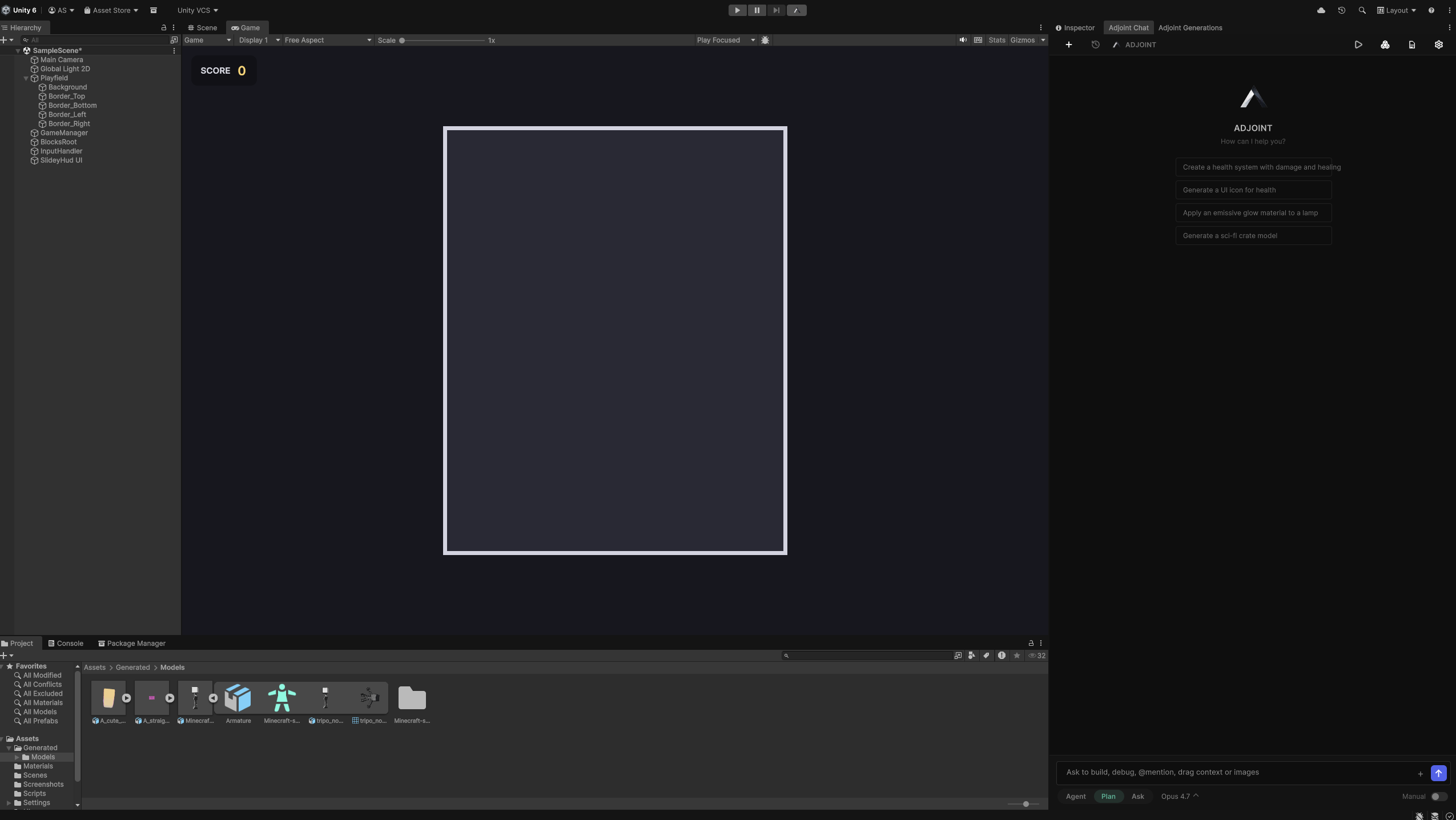Switch to the Scene tab
The width and height of the screenshot is (1456, 820).
point(203,27)
